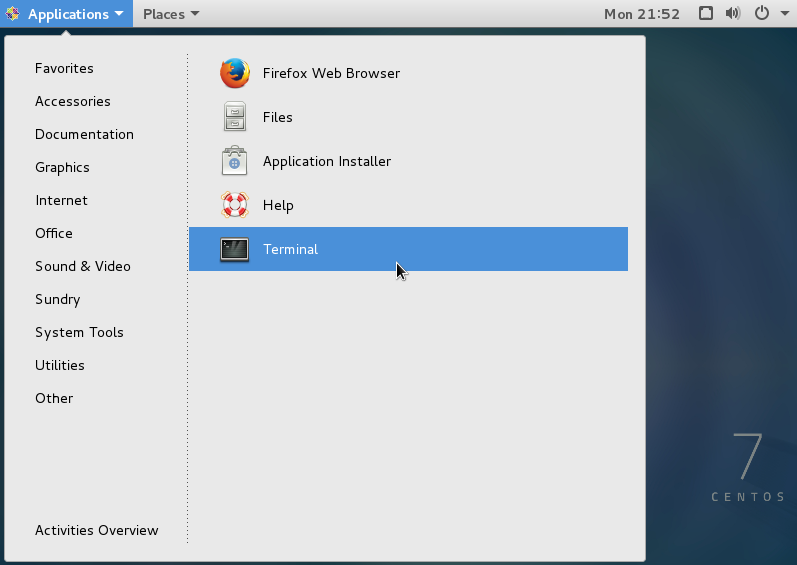The height and width of the screenshot is (565, 797).
Task: Open Activities Overview
Action: tap(97, 530)
